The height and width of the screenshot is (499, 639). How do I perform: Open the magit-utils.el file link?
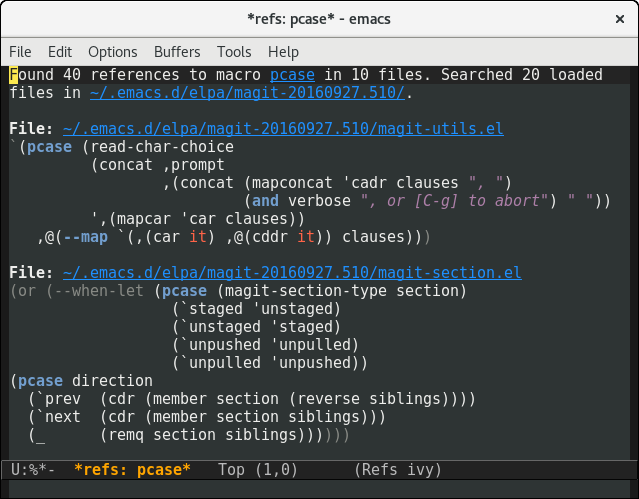(x=283, y=129)
